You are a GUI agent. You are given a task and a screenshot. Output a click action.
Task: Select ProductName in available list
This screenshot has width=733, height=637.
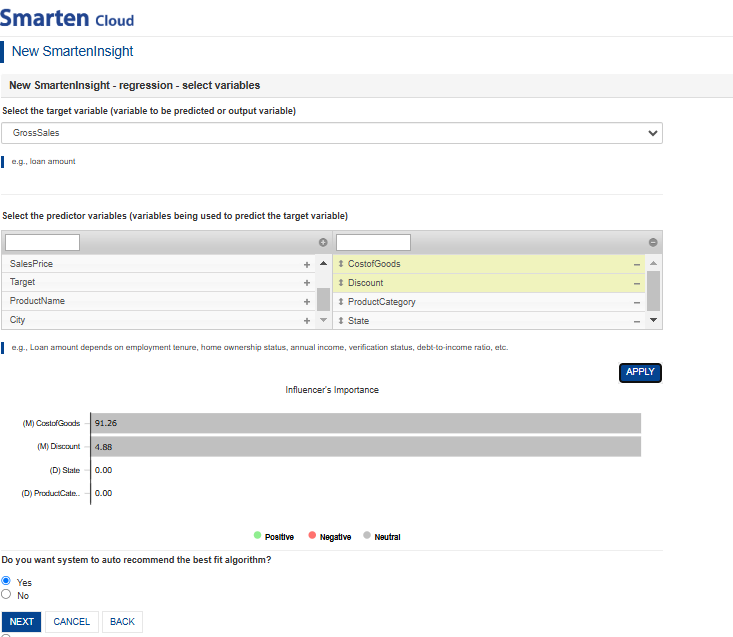(158, 301)
